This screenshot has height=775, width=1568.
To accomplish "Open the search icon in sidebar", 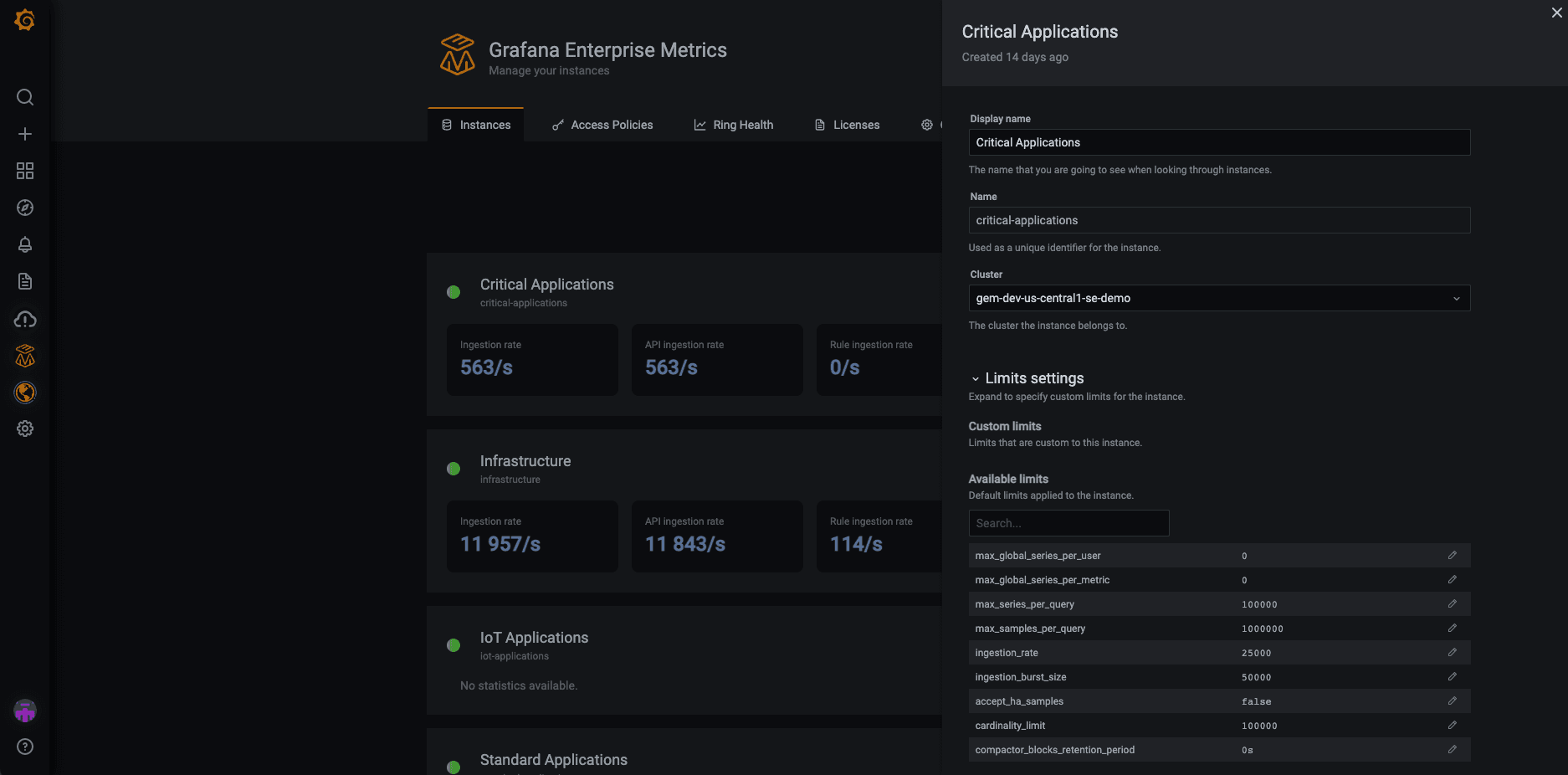I will pyautogui.click(x=25, y=97).
